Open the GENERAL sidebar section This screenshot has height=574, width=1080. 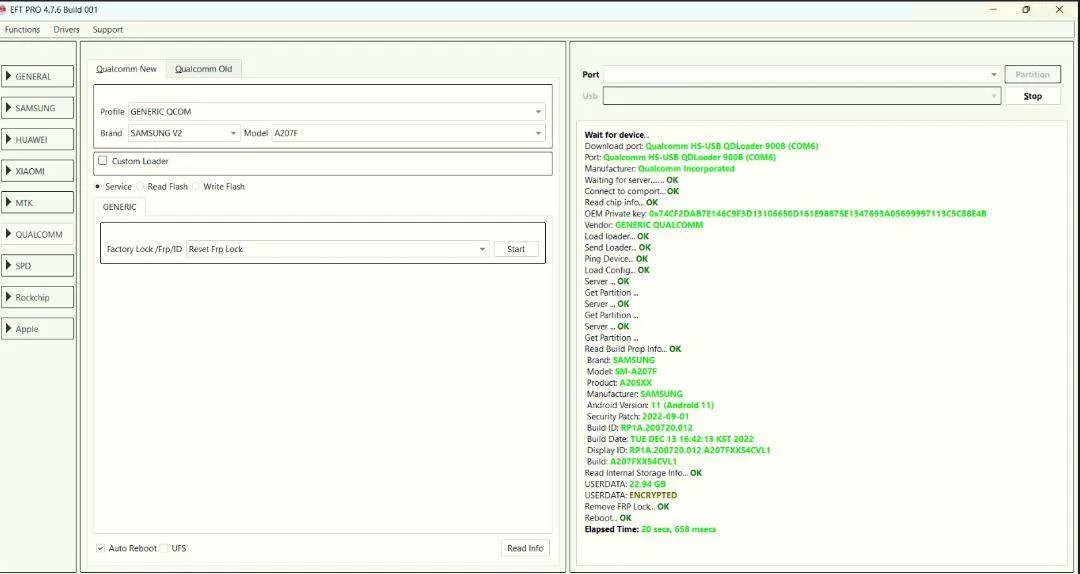[38, 77]
